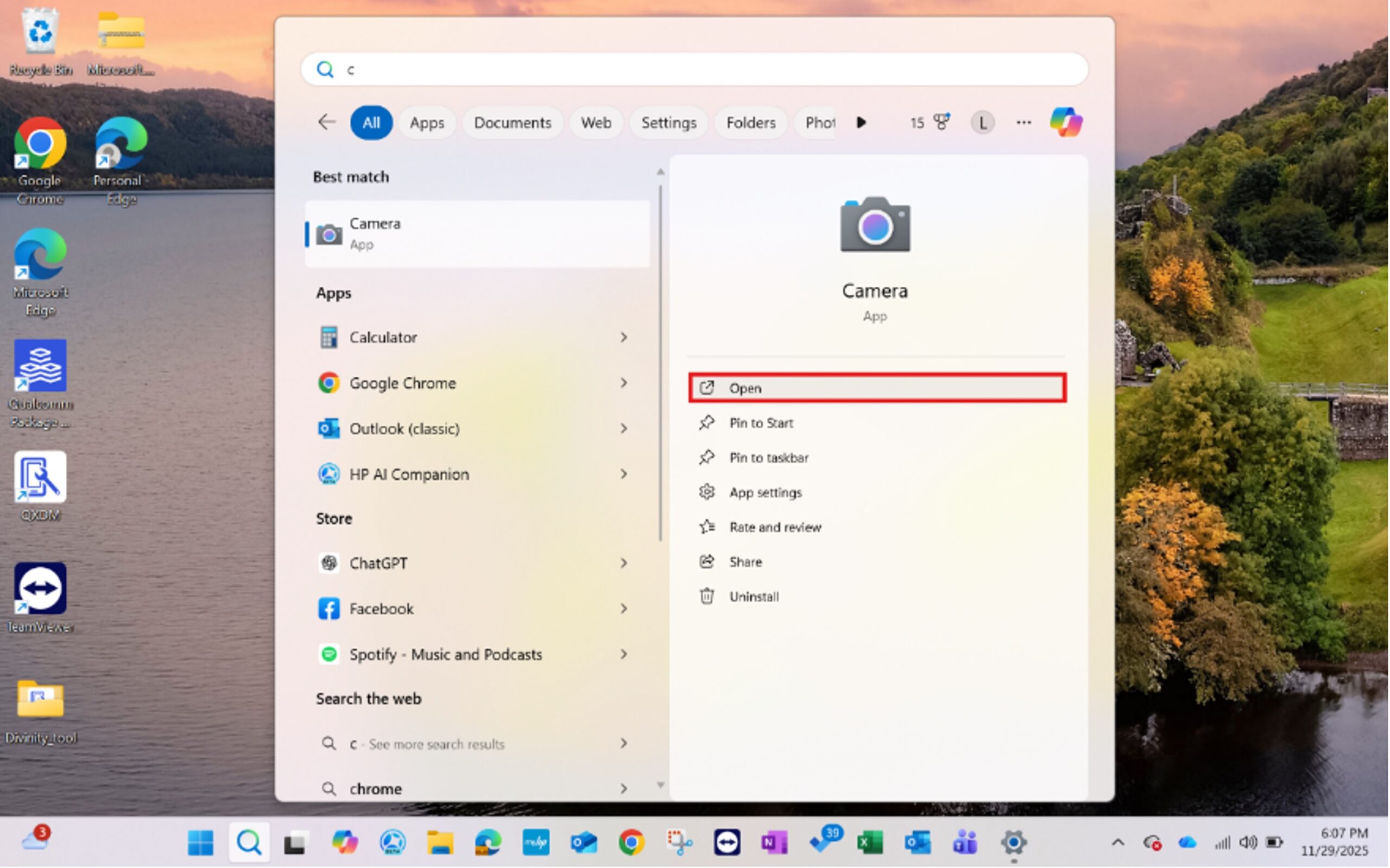Open the three-dots more options menu
Image resolution: width=1390 pixels, height=868 pixels.
[1023, 122]
